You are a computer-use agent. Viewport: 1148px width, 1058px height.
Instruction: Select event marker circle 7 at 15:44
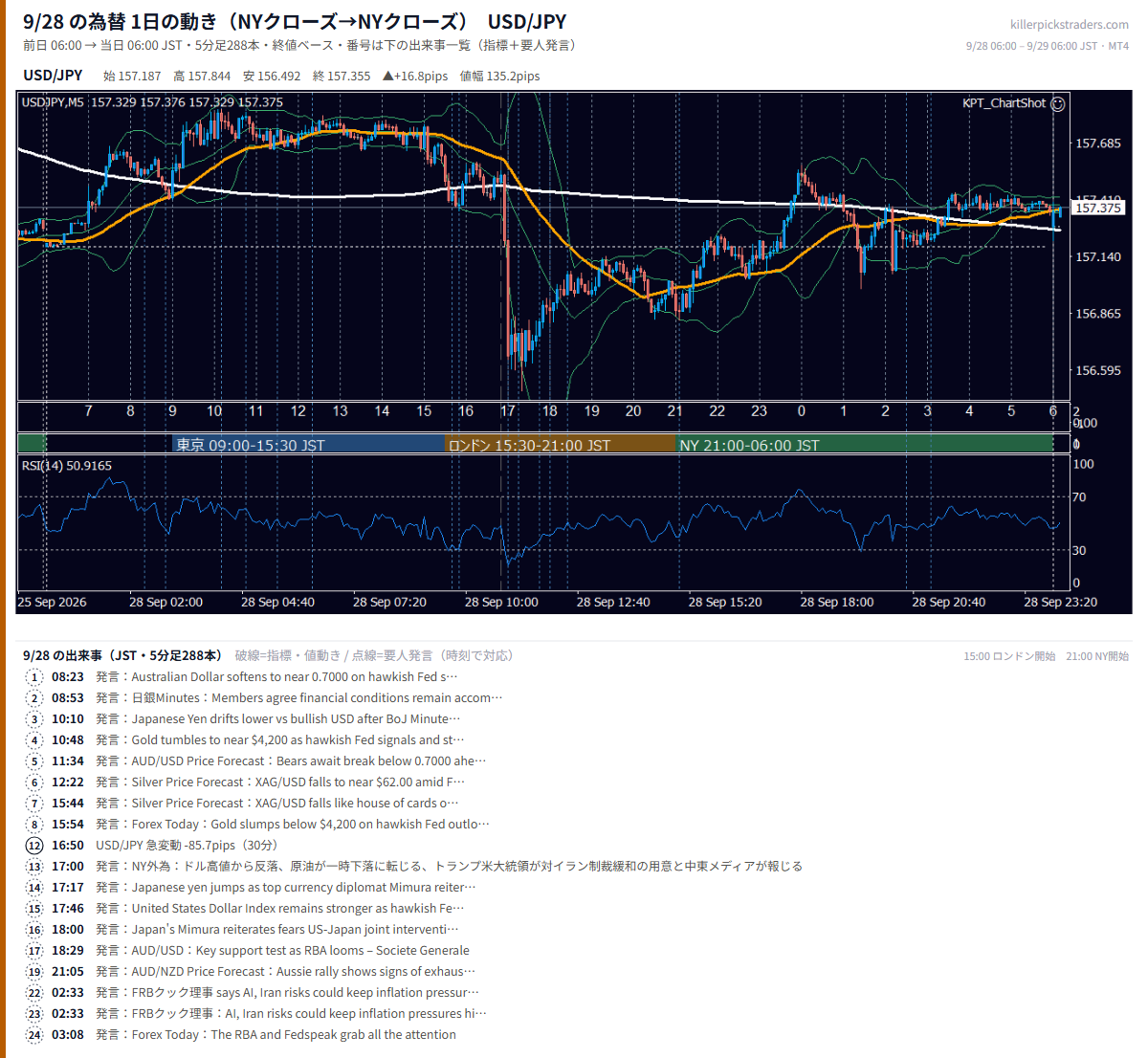[34, 804]
